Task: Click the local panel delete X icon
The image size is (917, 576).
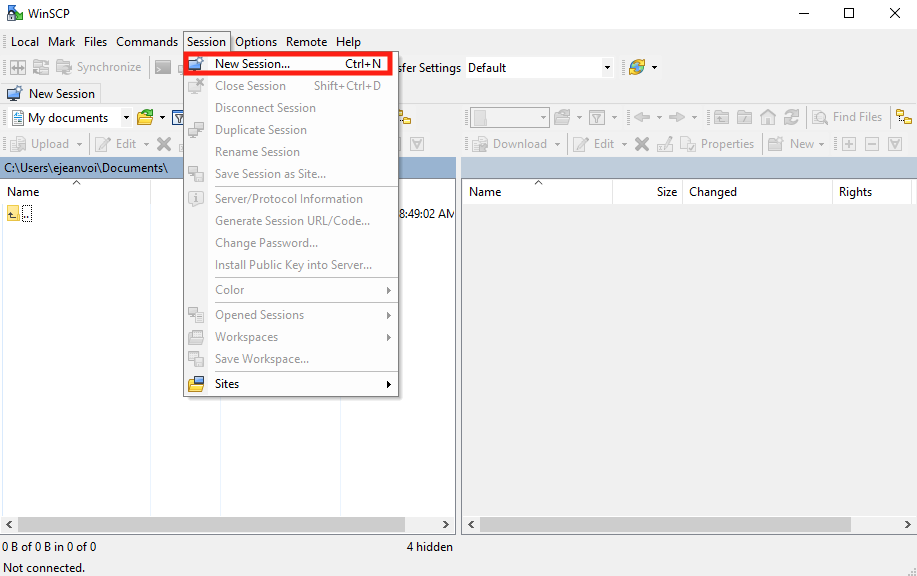Action: click(x=164, y=144)
